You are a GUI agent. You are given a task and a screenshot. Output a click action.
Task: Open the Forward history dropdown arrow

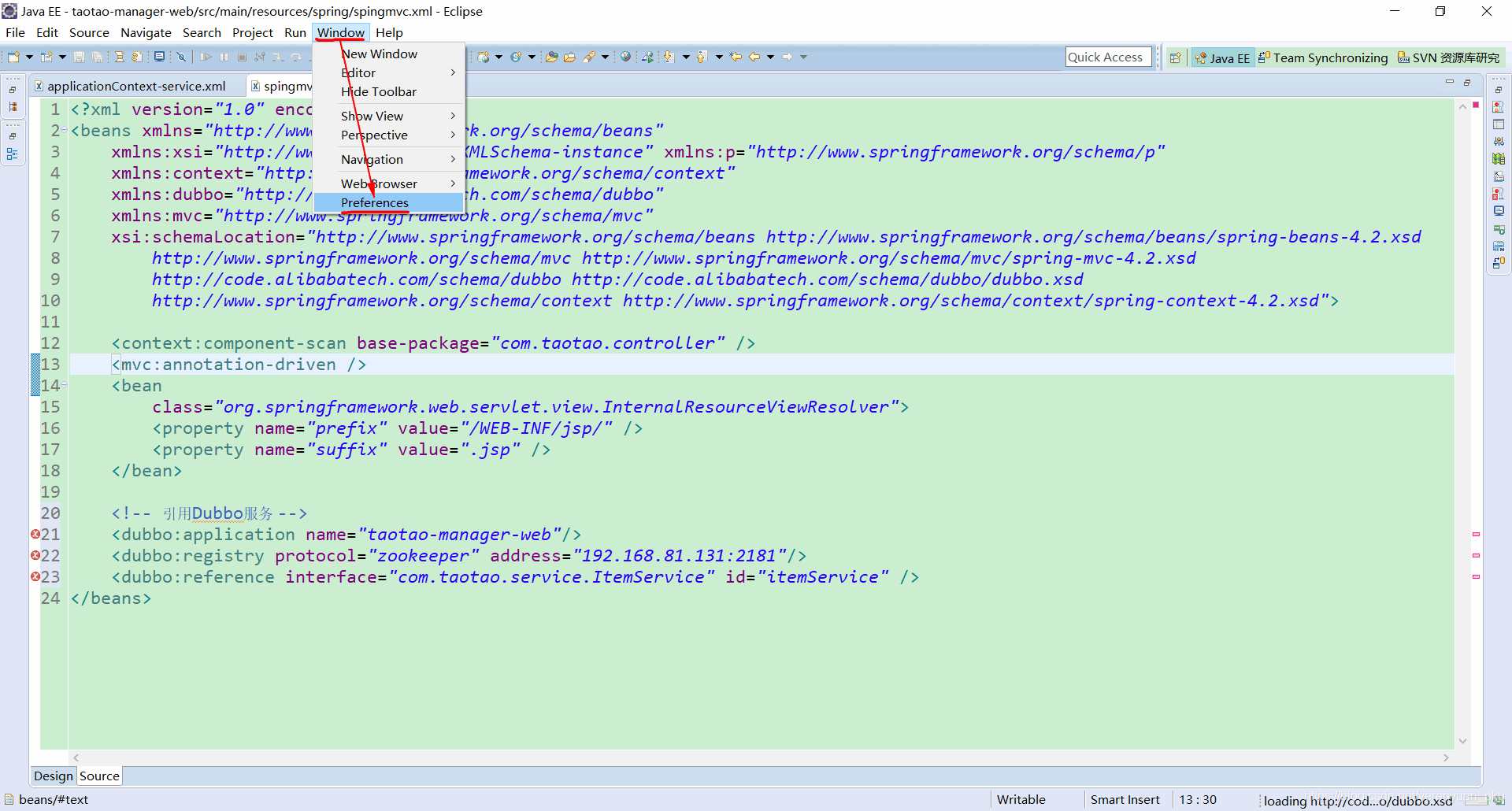point(803,57)
